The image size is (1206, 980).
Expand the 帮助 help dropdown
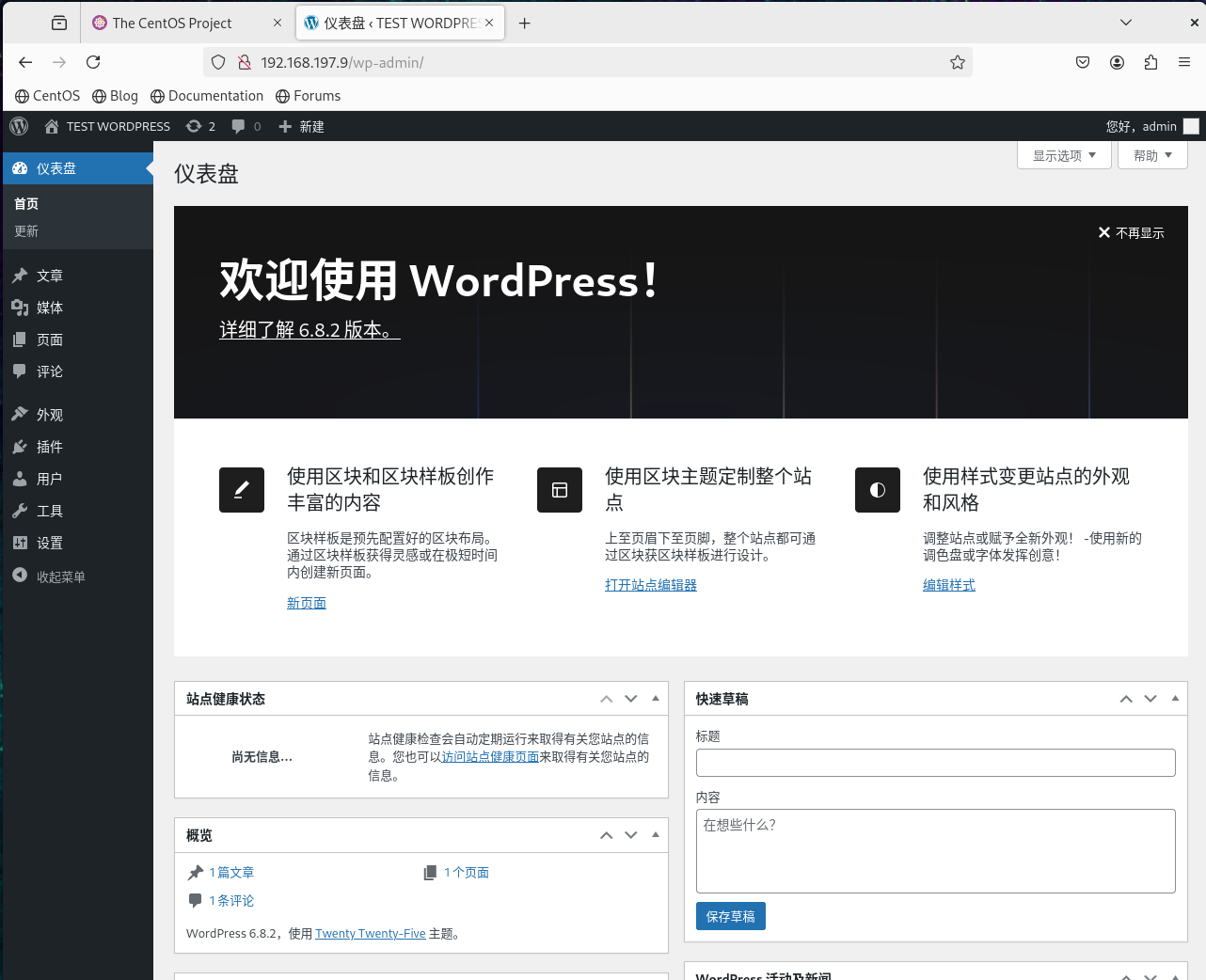(x=1152, y=155)
